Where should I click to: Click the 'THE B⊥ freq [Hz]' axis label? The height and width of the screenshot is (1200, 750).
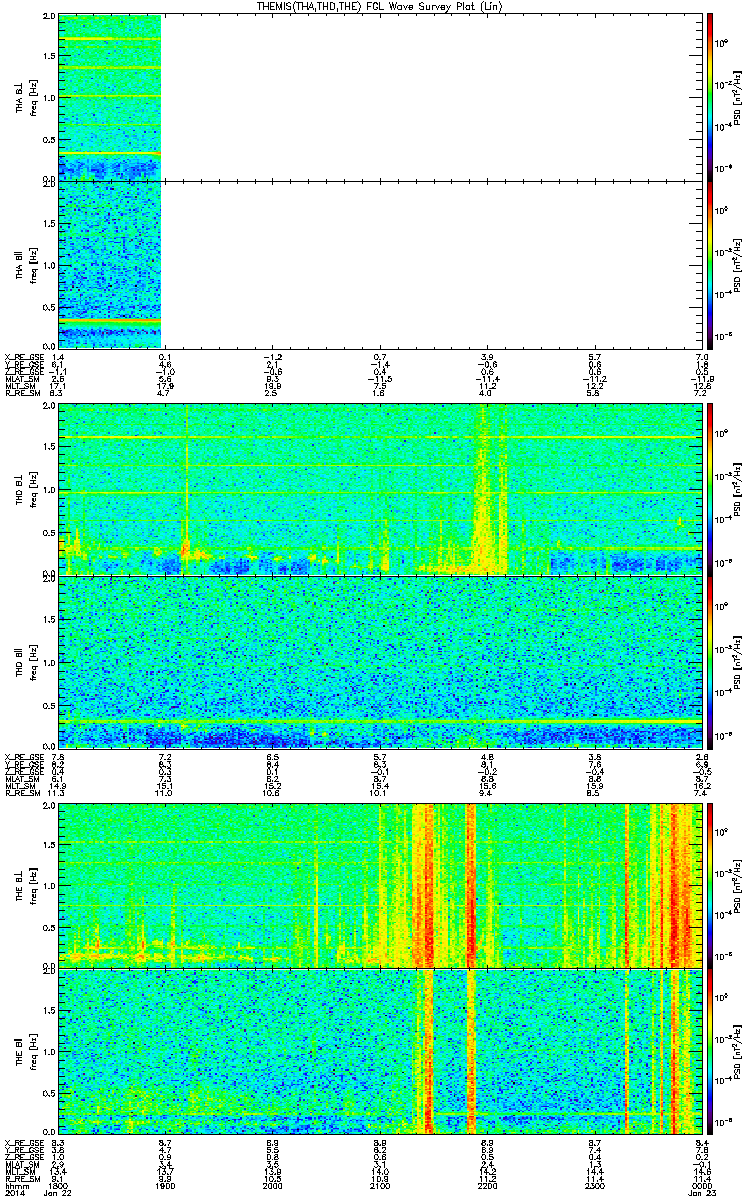(25, 884)
